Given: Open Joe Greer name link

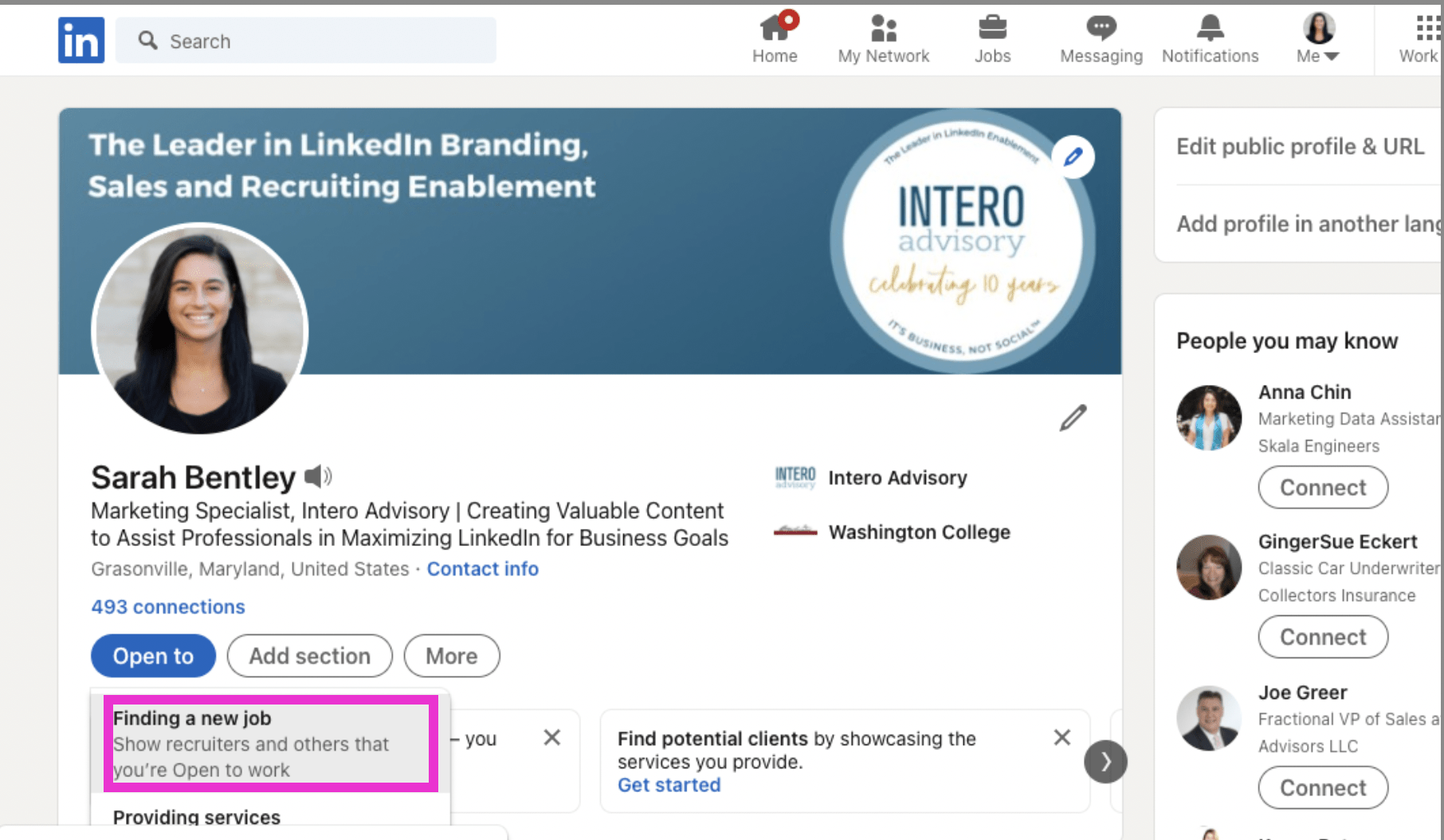Looking at the screenshot, I should (1302, 693).
